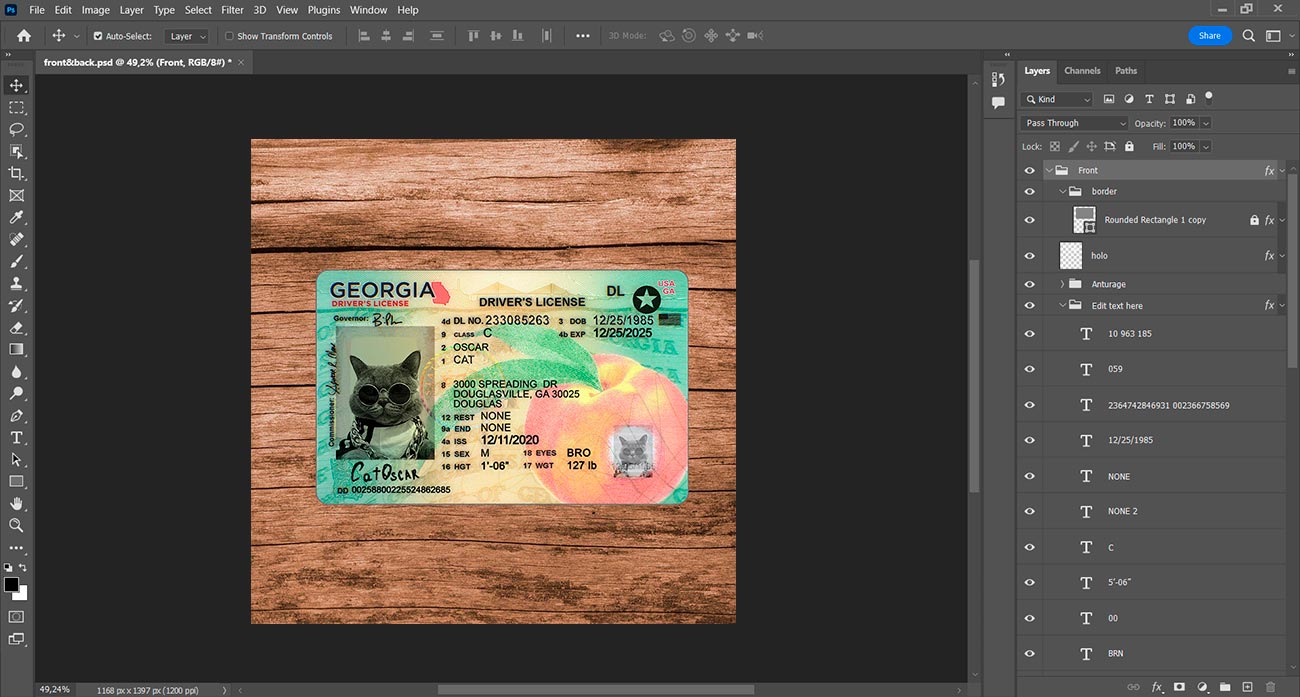
Task: Click the create new layer icon
Action: [1247, 687]
